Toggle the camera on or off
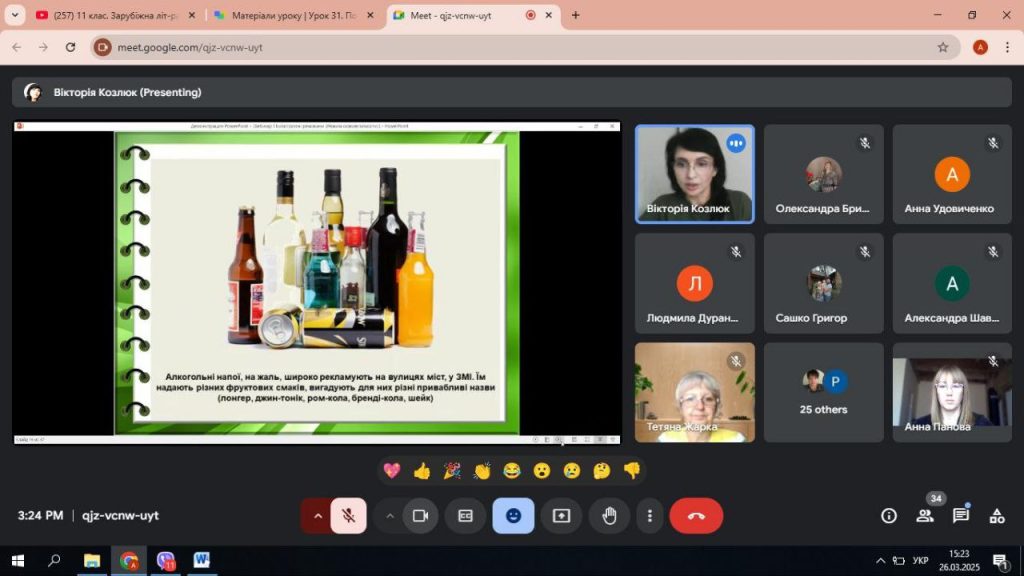1024x576 pixels. (420, 516)
